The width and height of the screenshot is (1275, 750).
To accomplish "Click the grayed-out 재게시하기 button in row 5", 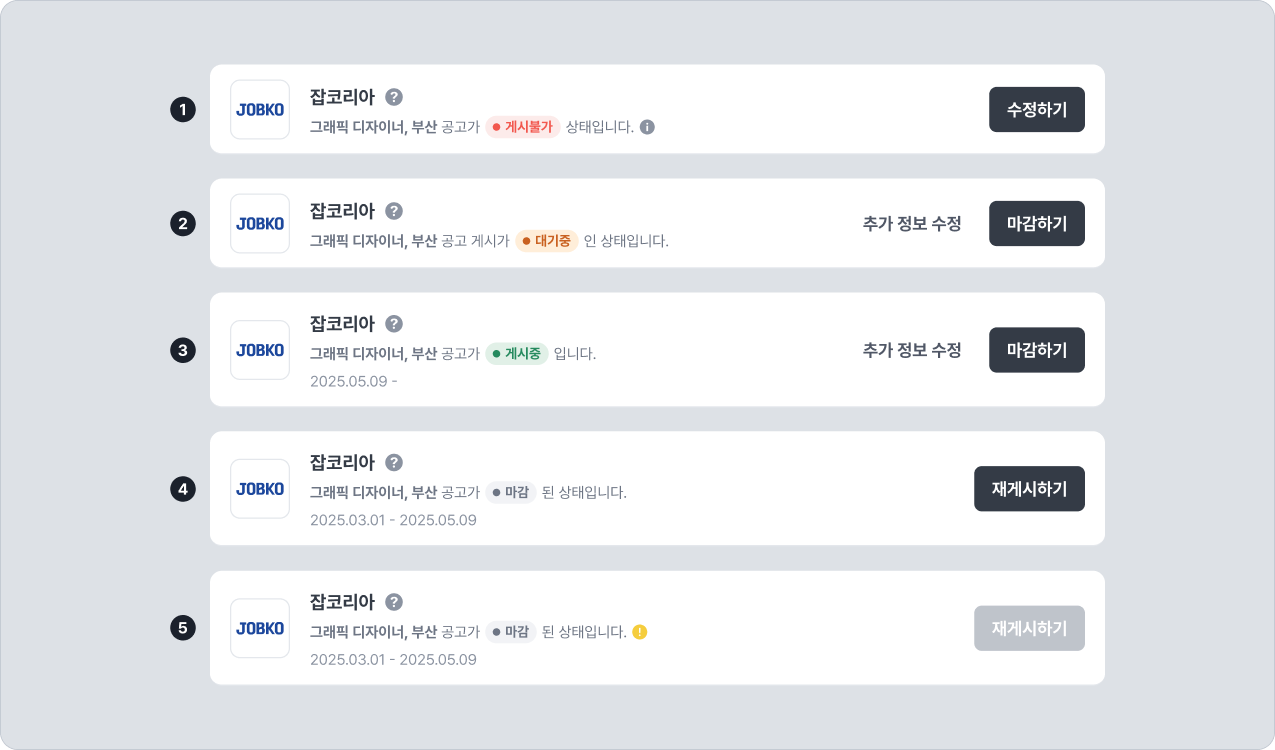I will [1029, 628].
